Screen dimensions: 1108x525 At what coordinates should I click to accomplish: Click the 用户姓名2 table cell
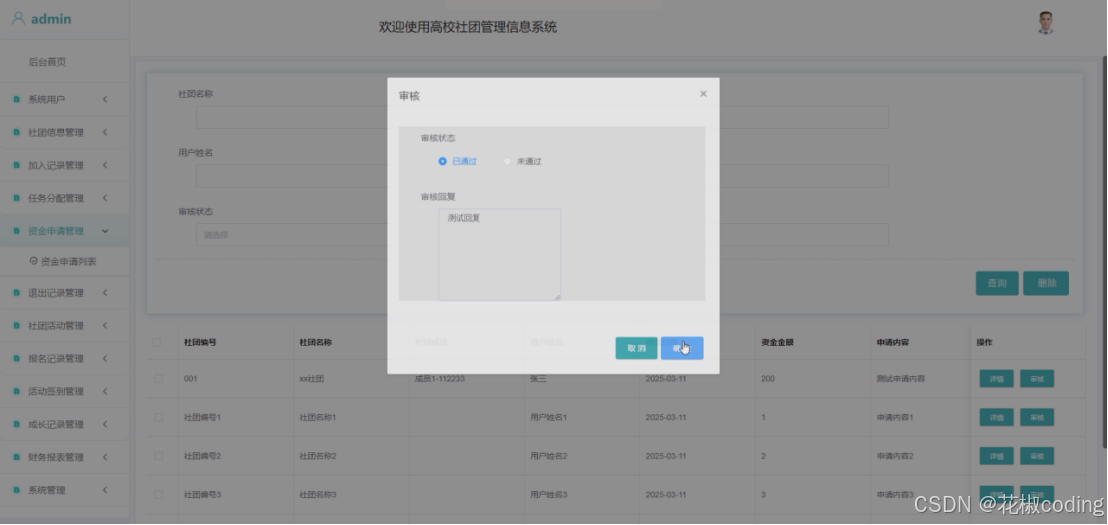549,456
